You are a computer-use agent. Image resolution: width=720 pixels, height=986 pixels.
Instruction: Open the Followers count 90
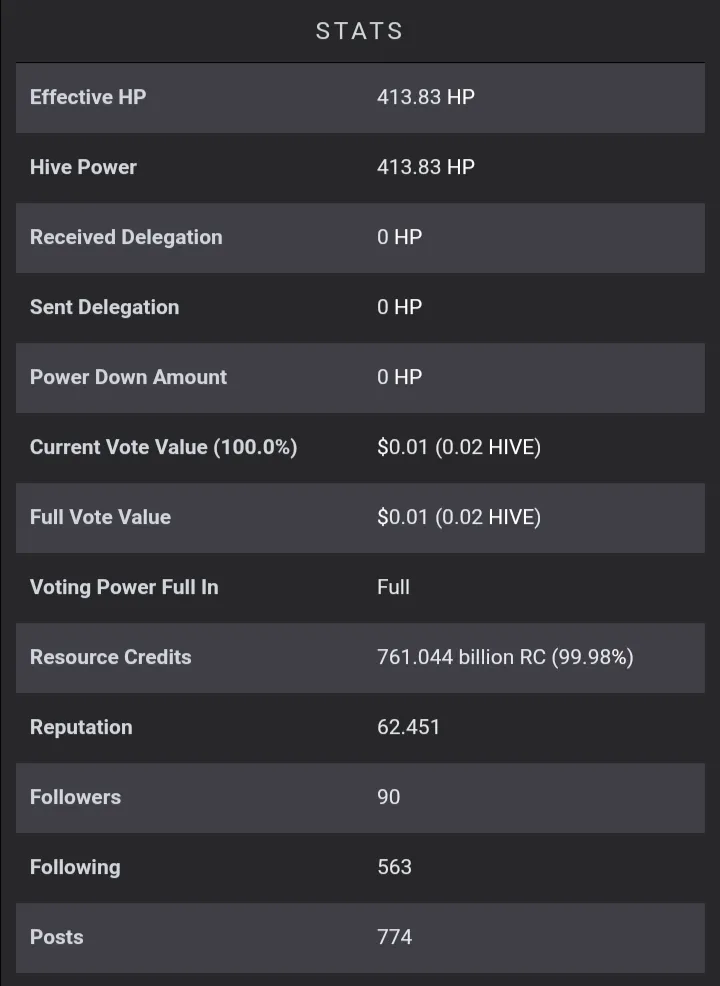pos(389,797)
